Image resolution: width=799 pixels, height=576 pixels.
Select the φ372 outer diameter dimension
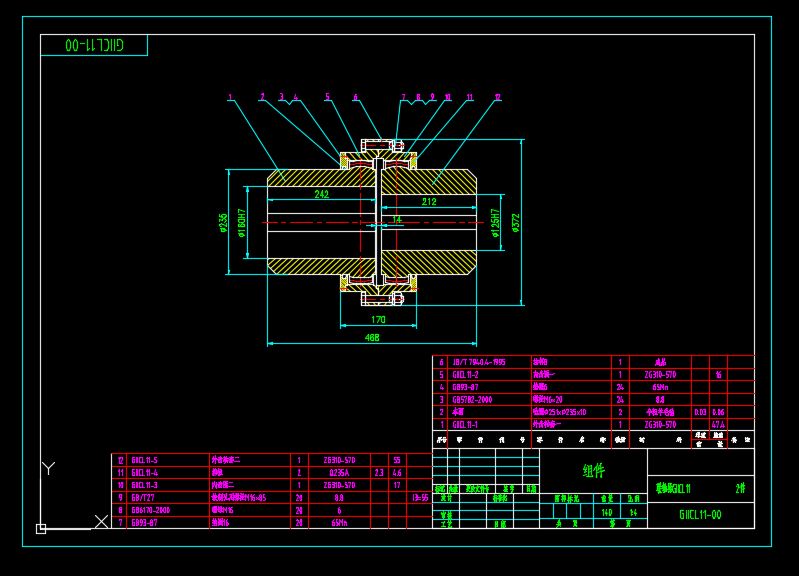click(516, 223)
